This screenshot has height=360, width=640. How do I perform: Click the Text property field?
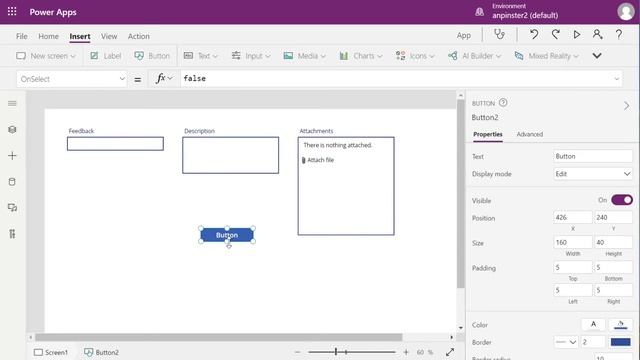tap(593, 156)
